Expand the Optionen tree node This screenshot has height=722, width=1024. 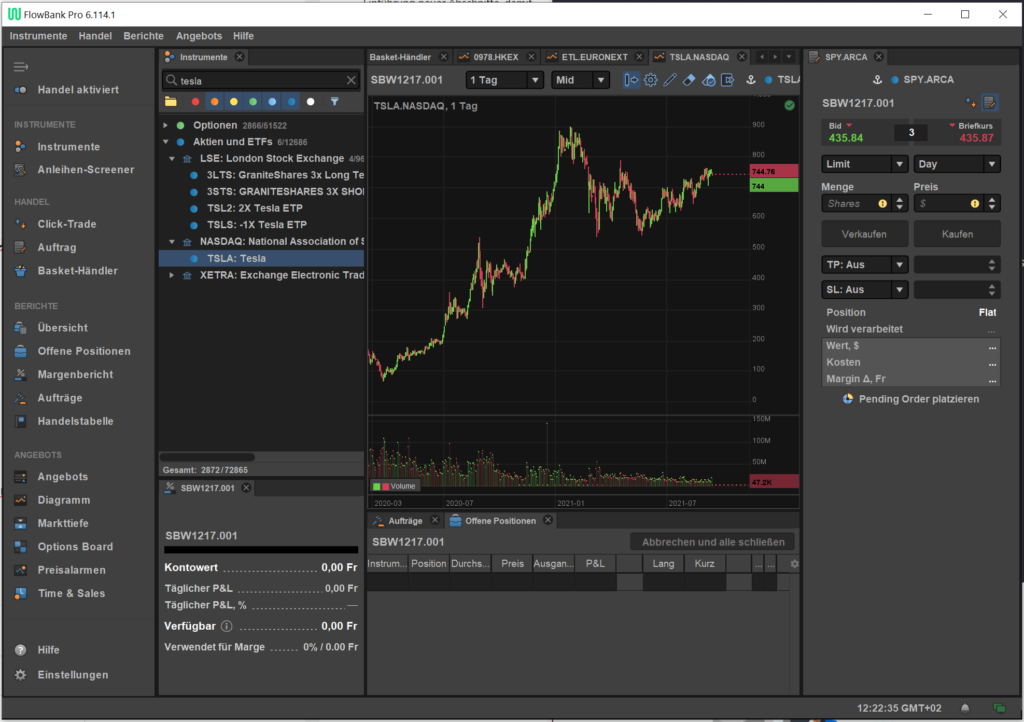165,125
